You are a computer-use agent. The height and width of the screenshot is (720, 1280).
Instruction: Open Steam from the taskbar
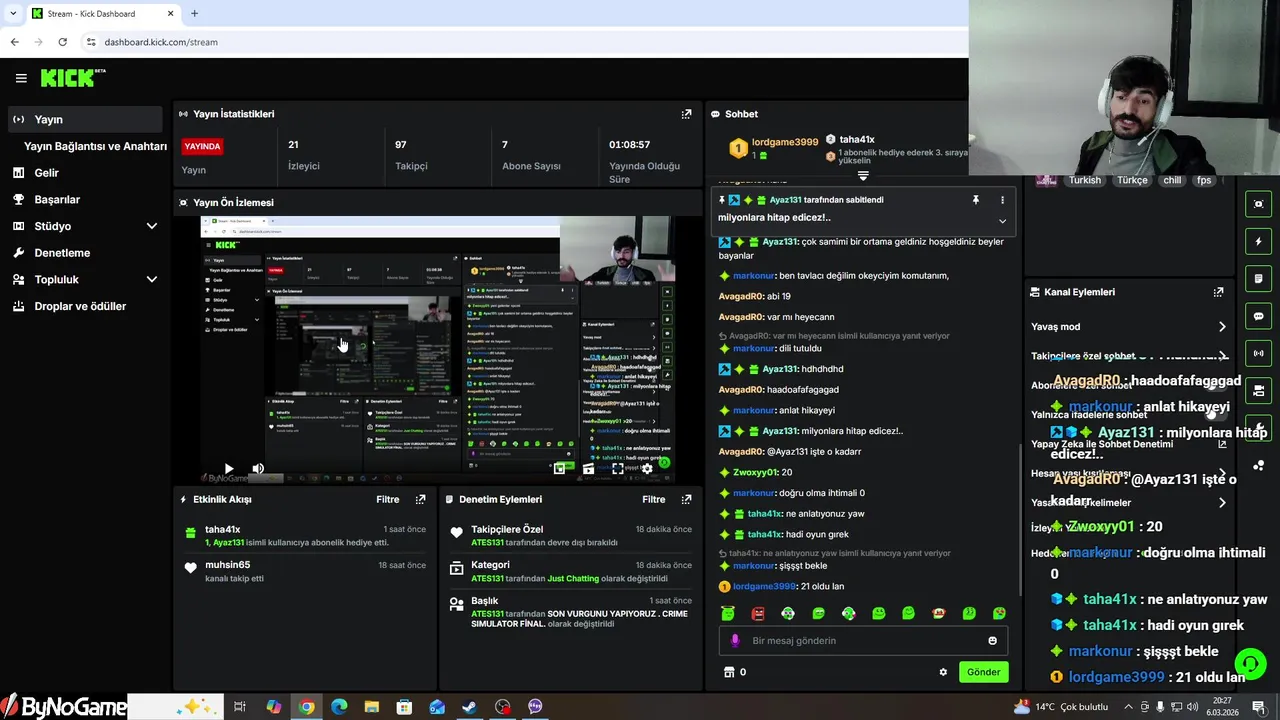[469, 707]
